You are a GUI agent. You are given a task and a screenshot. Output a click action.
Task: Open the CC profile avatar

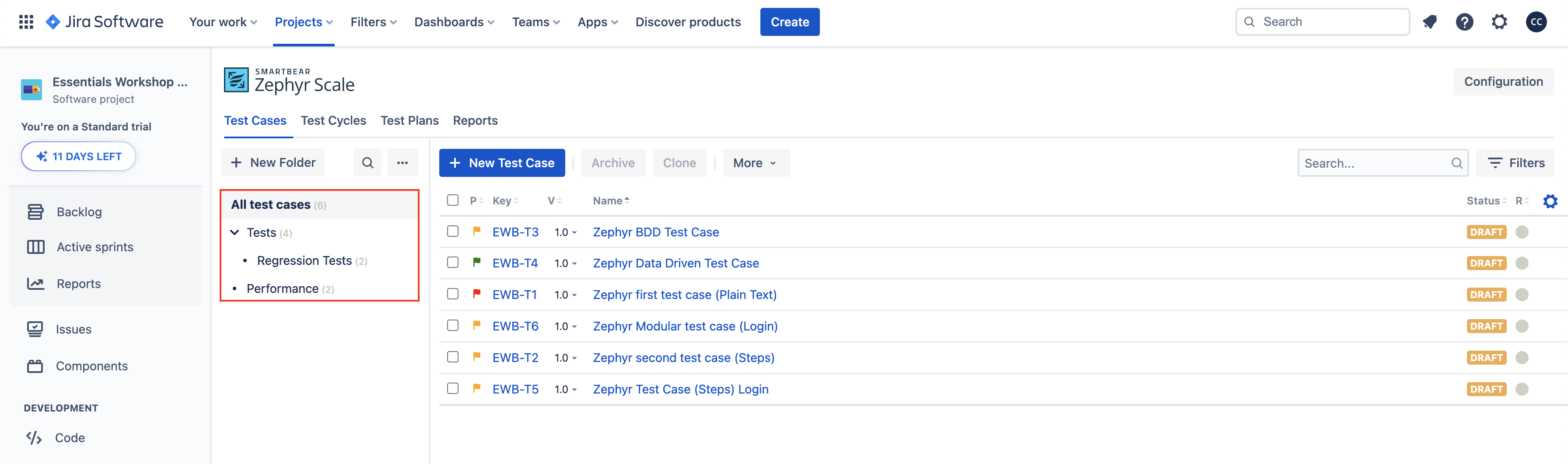pos(1536,22)
